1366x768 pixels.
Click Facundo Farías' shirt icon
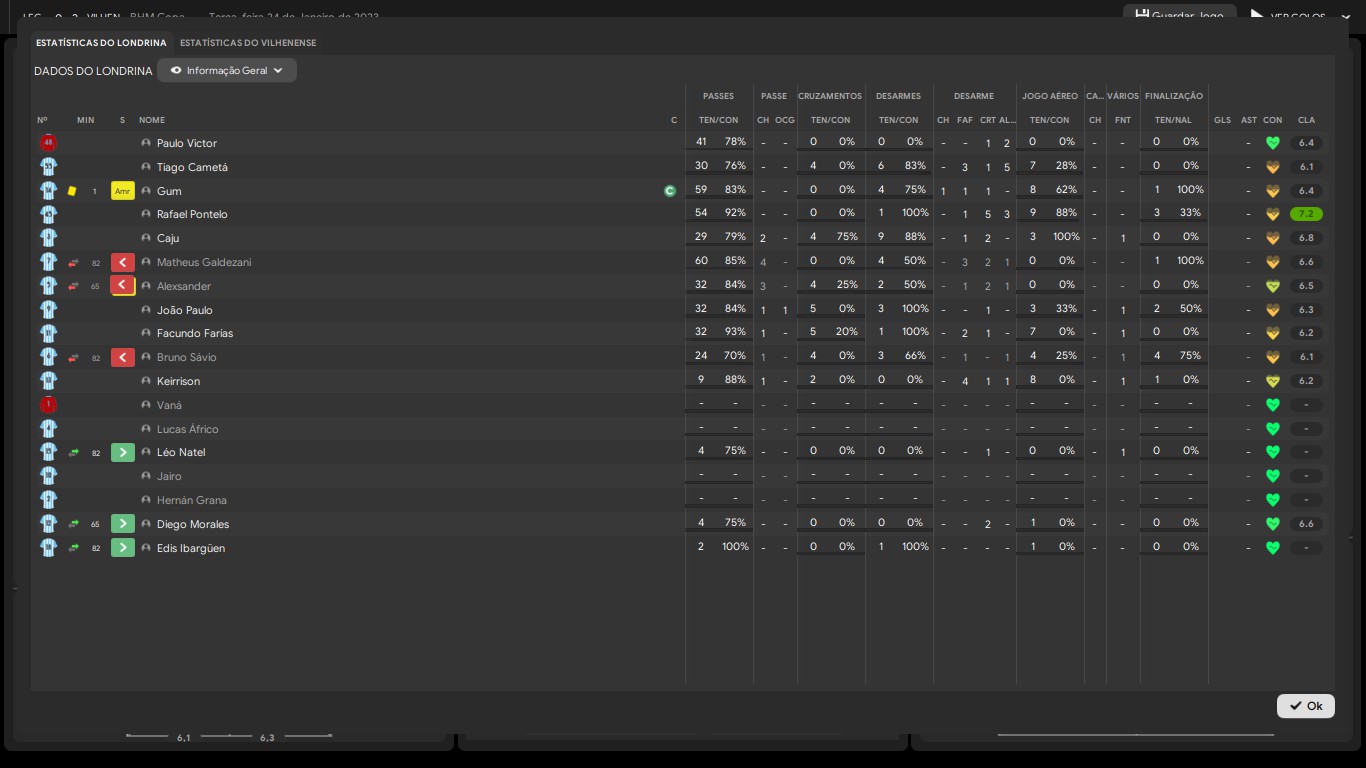pyautogui.click(x=48, y=333)
